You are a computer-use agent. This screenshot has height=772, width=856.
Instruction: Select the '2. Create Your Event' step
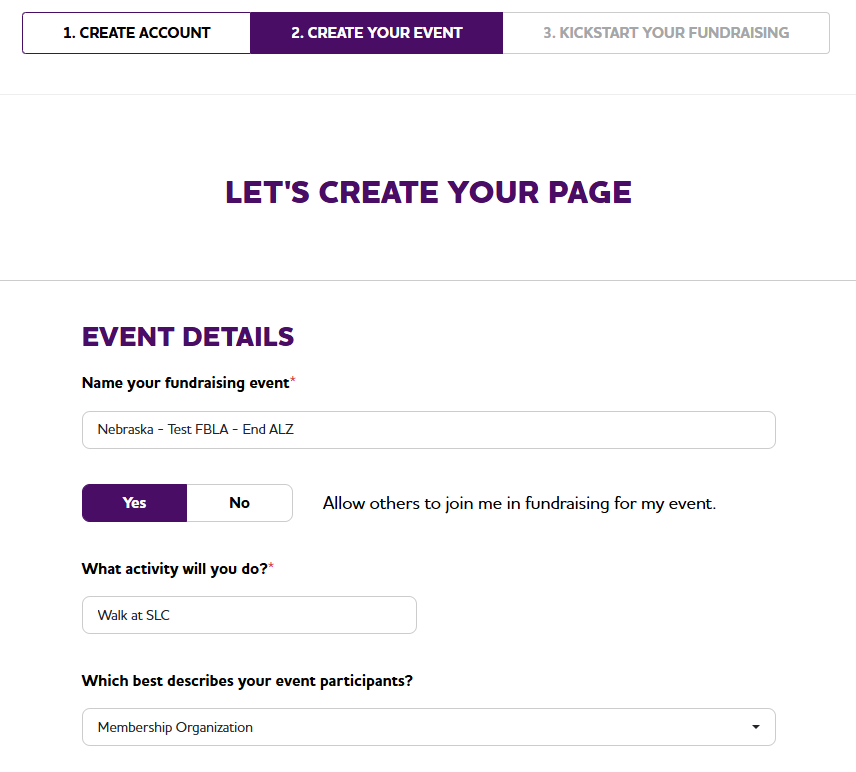(376, 33)
